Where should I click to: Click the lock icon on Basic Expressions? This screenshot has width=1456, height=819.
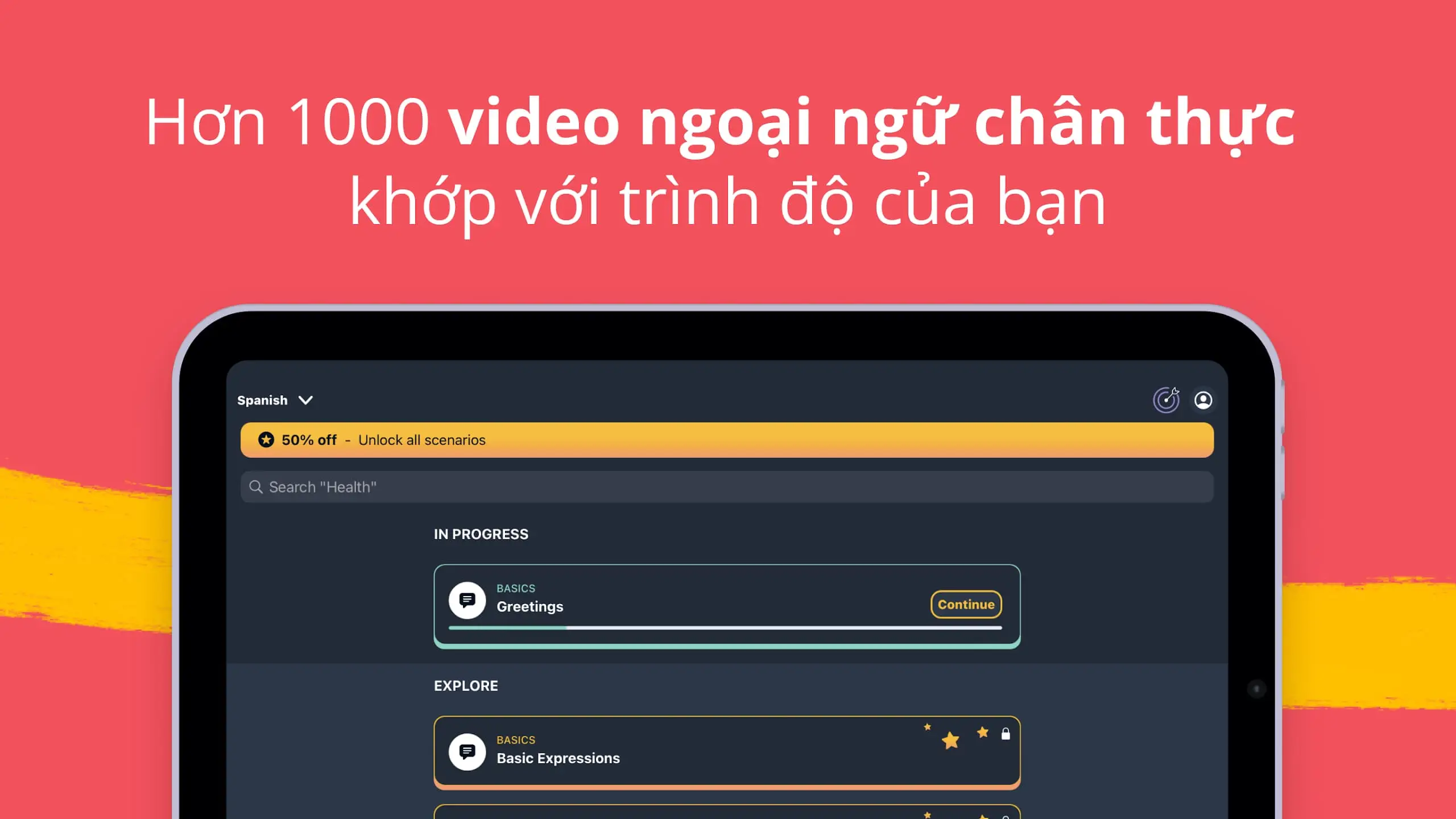coord(1006,732)
